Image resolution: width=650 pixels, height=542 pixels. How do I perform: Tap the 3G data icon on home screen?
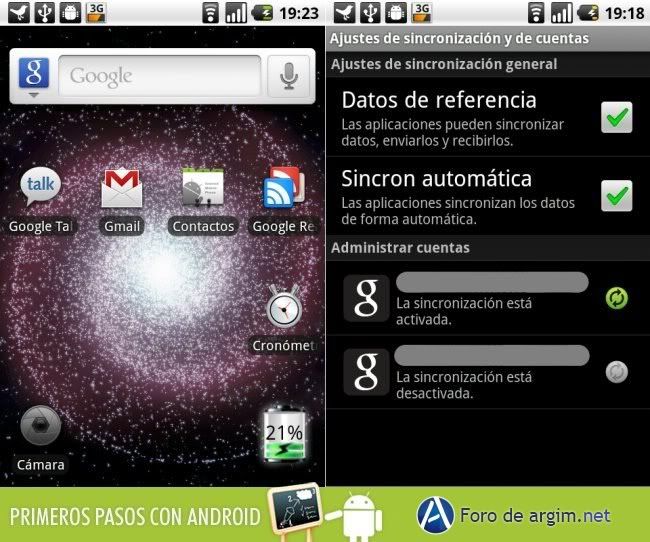[96, 12]
